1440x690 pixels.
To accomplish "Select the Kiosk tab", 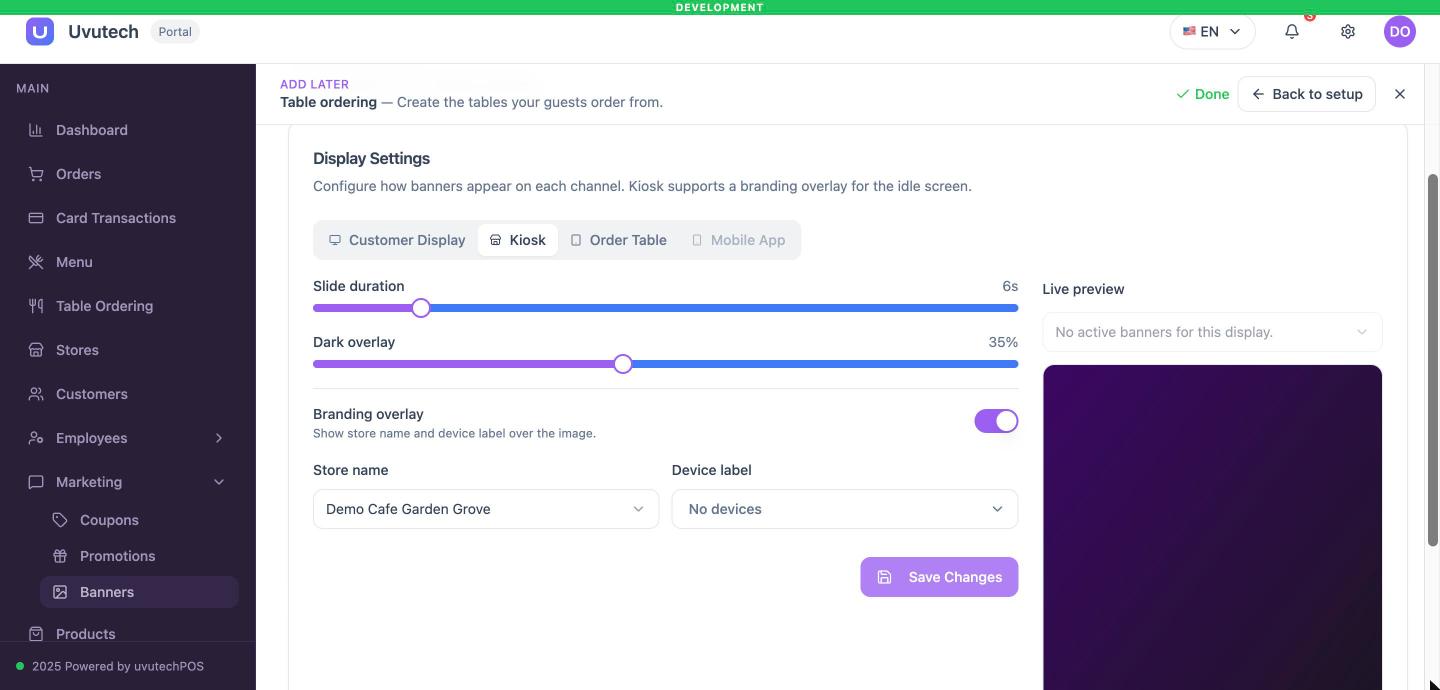I will 518,240.
